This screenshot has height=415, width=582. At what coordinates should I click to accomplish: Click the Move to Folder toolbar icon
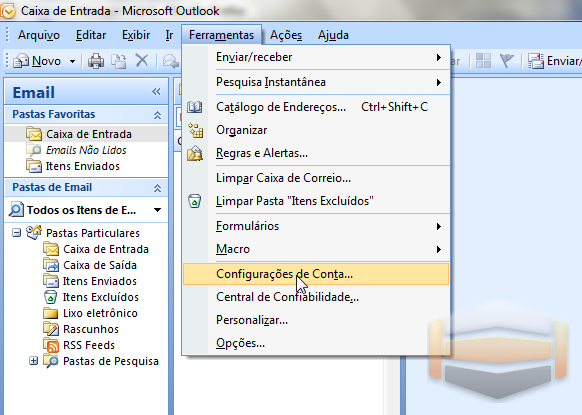click(x=119, y=61)
